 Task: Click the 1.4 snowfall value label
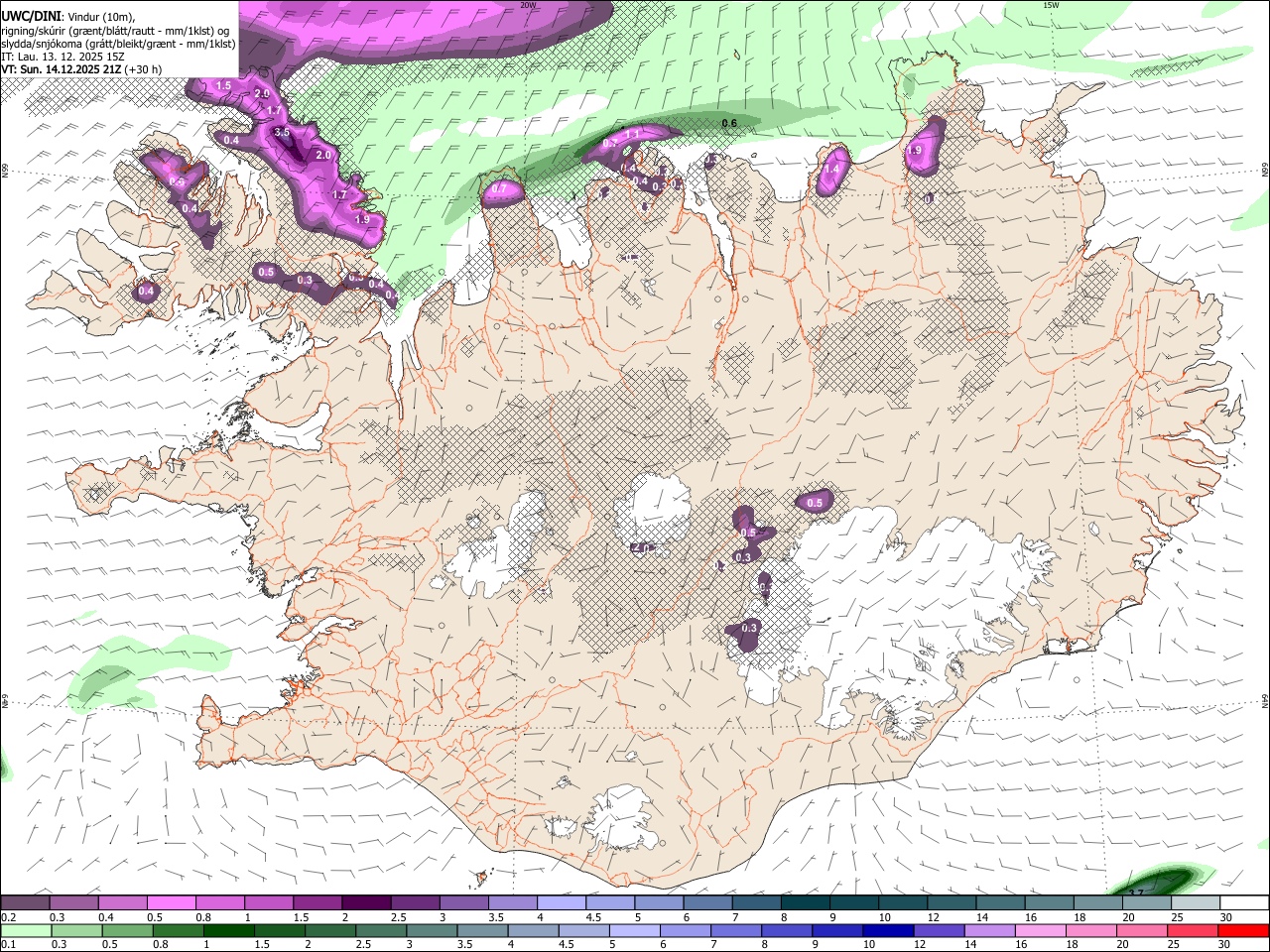(x=831, y=170)
